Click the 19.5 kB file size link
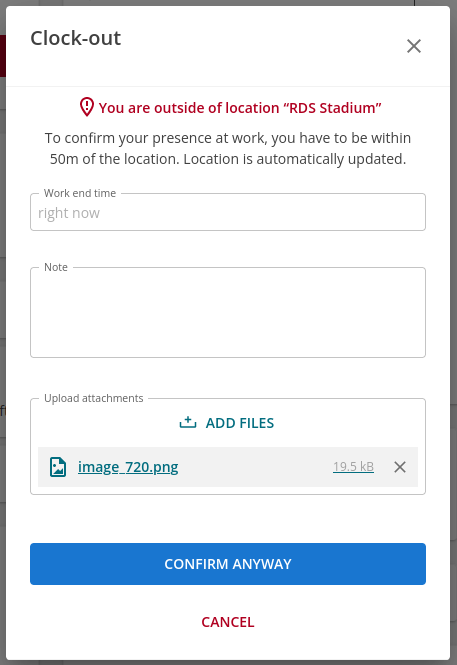Image resolution: width=457 pixels, height=665 pixels. [353, 467]
